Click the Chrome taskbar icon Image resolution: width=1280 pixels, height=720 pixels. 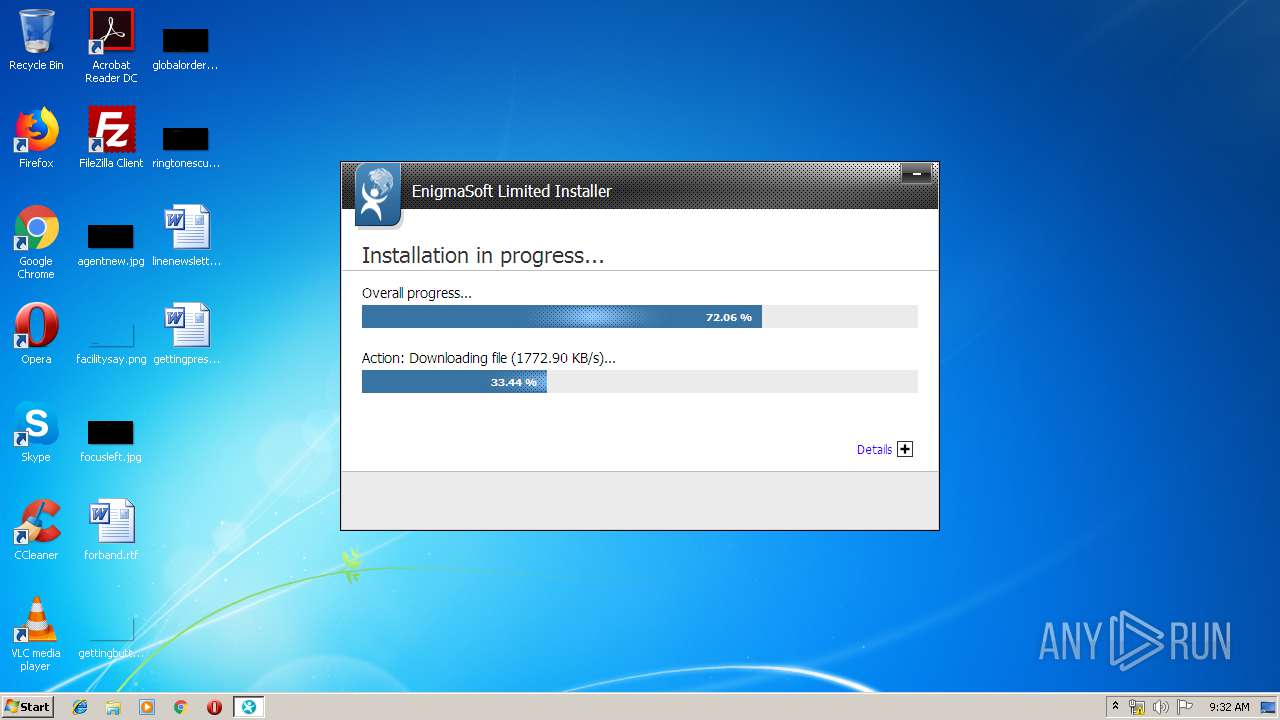click(x=181, y=707)
